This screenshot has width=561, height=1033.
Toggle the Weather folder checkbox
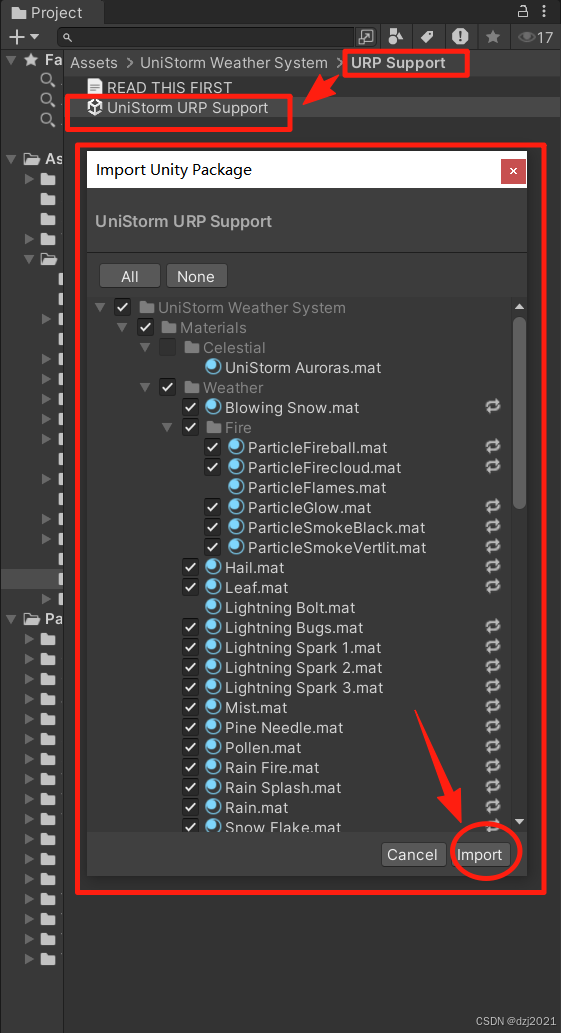coord(168,387)
